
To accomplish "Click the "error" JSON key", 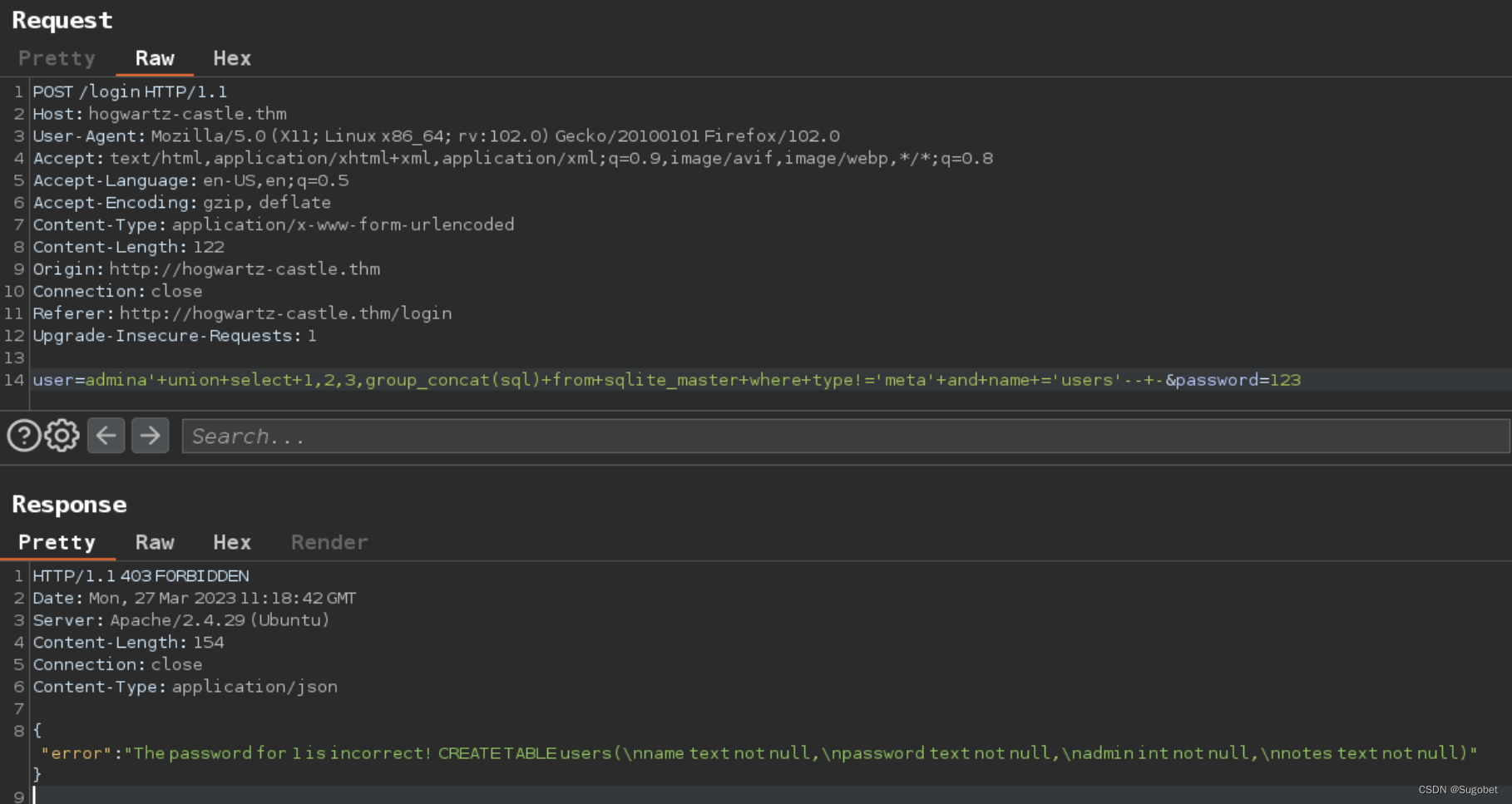I will 77,753.
